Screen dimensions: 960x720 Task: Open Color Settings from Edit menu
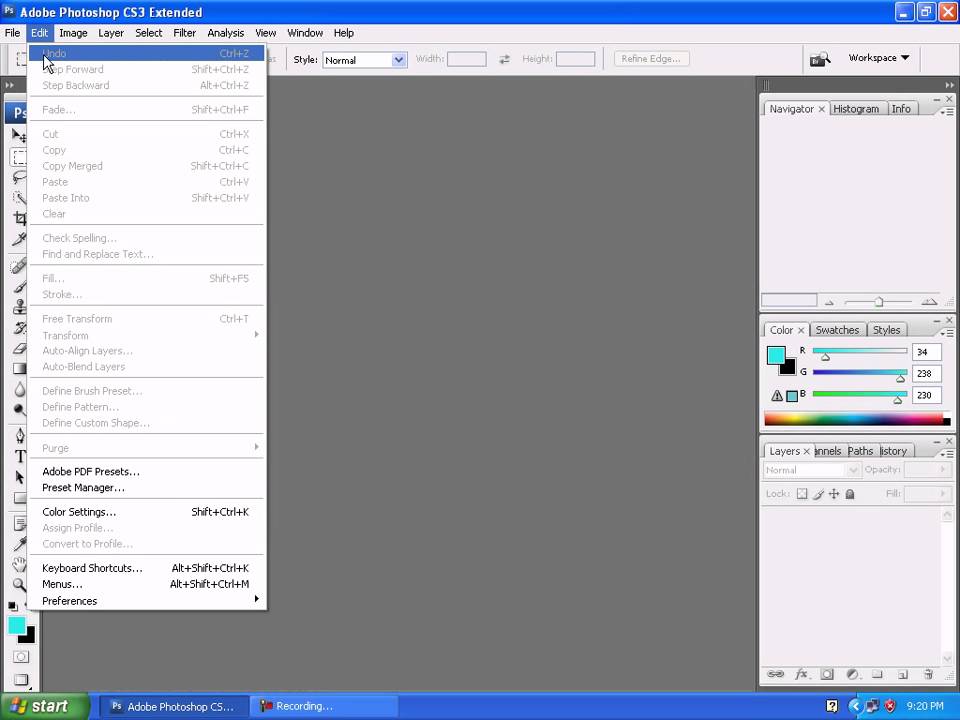click(148, 512)
